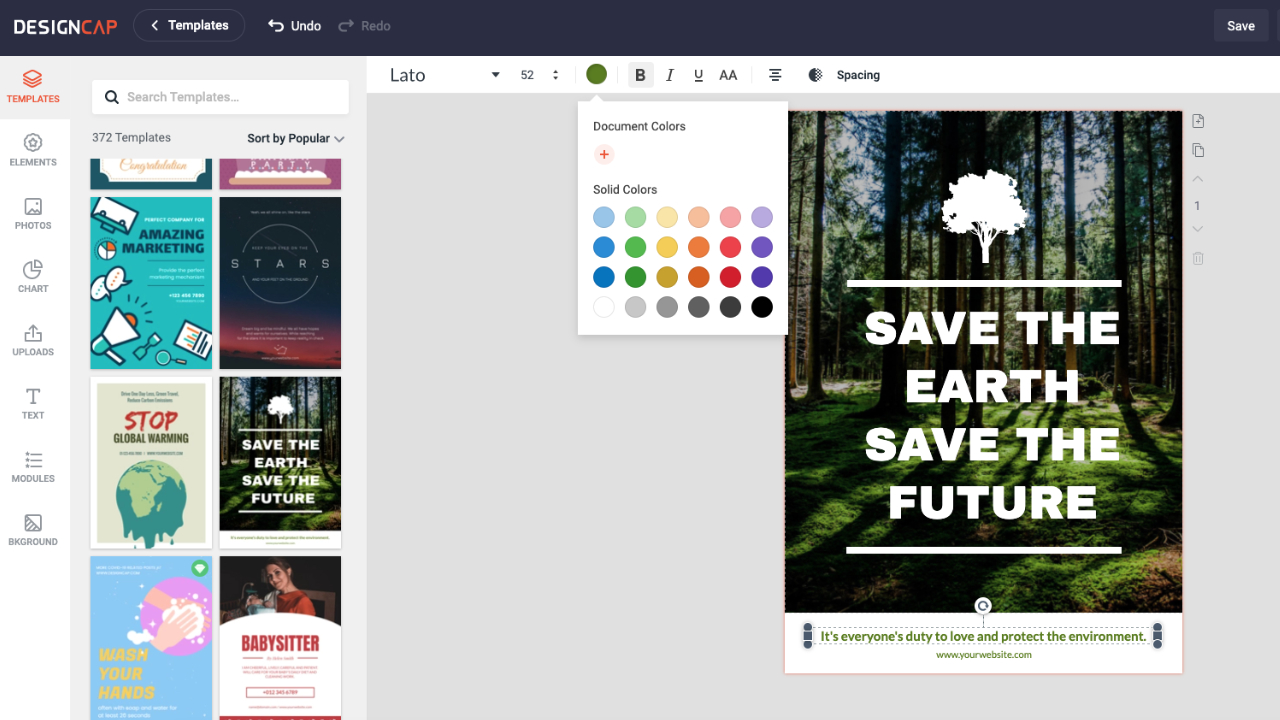Click the Undo button
Viewport: 1280px width, 720px height.
[x=295, y=26]
